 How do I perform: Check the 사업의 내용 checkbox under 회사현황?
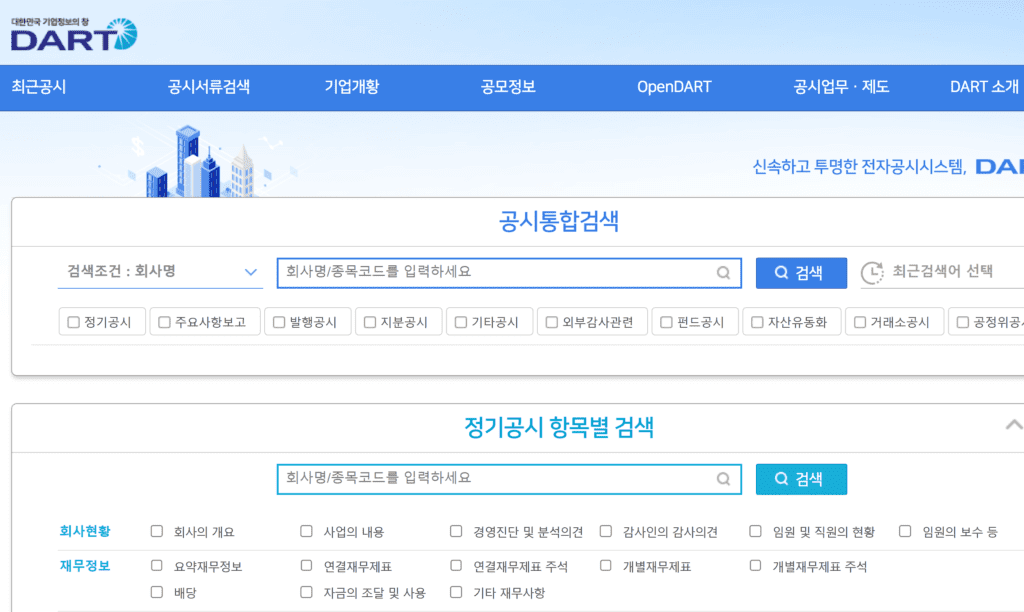click(x=306, y=532)
